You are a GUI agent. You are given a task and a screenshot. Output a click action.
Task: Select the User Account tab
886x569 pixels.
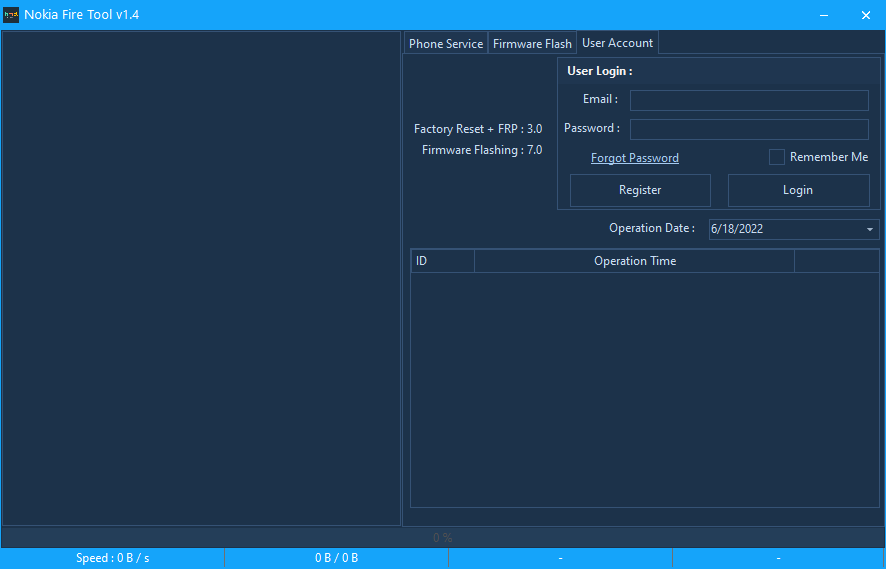[617, 43]
